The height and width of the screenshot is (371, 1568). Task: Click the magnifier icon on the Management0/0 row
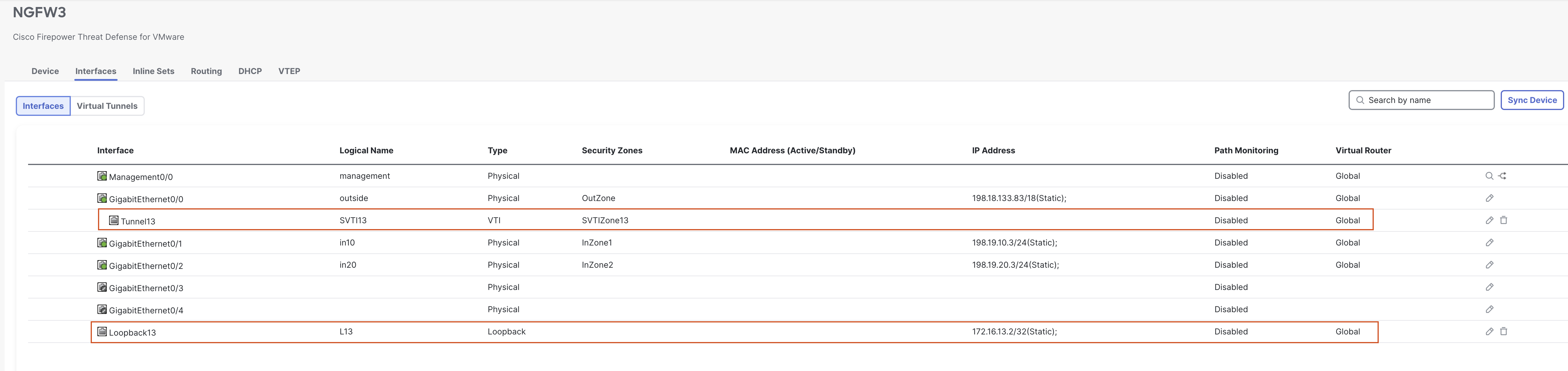[x=1489, y=176]
